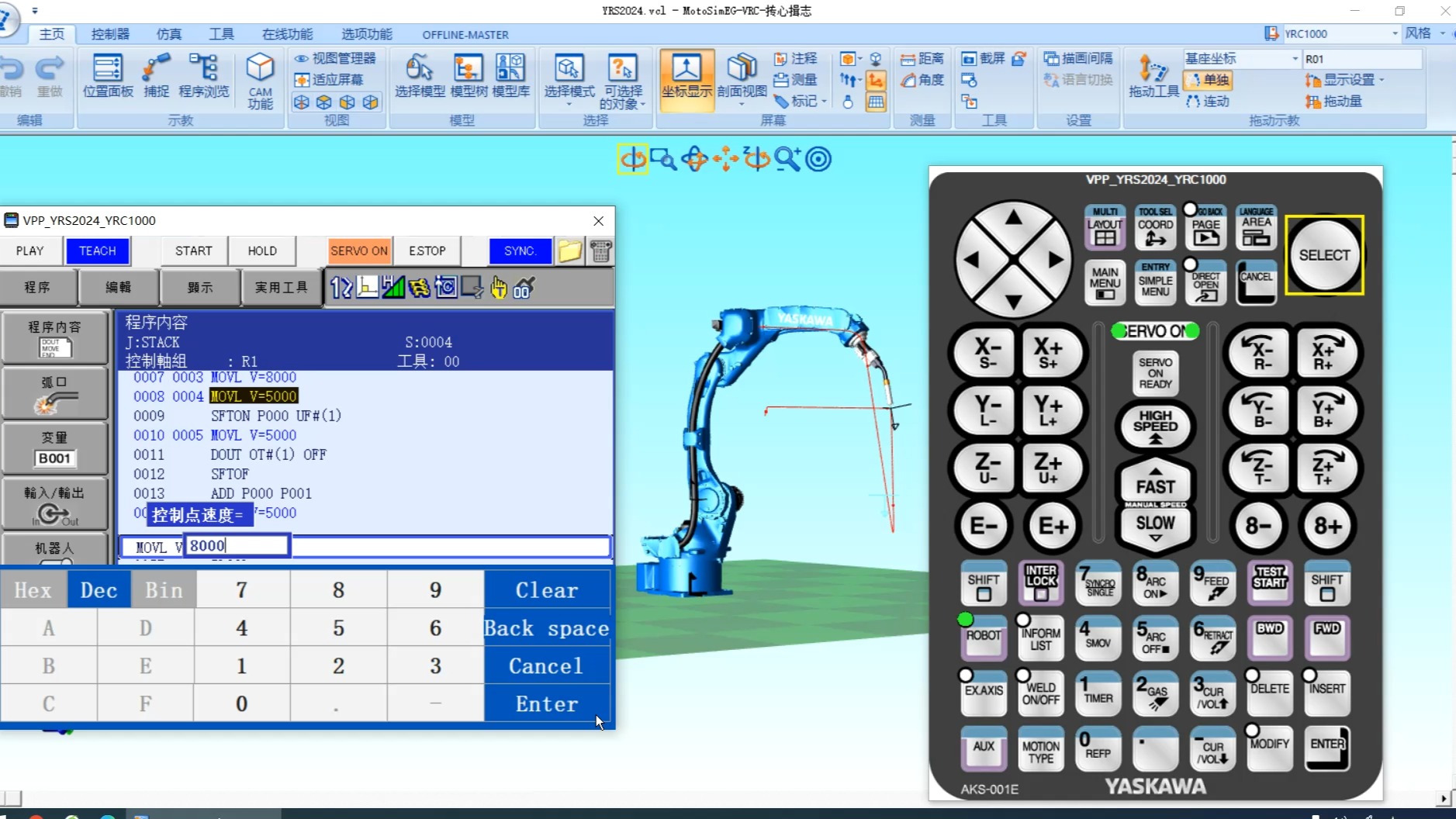1456x819 pixels.
Task: Select Bin number format
Action: 164,590
